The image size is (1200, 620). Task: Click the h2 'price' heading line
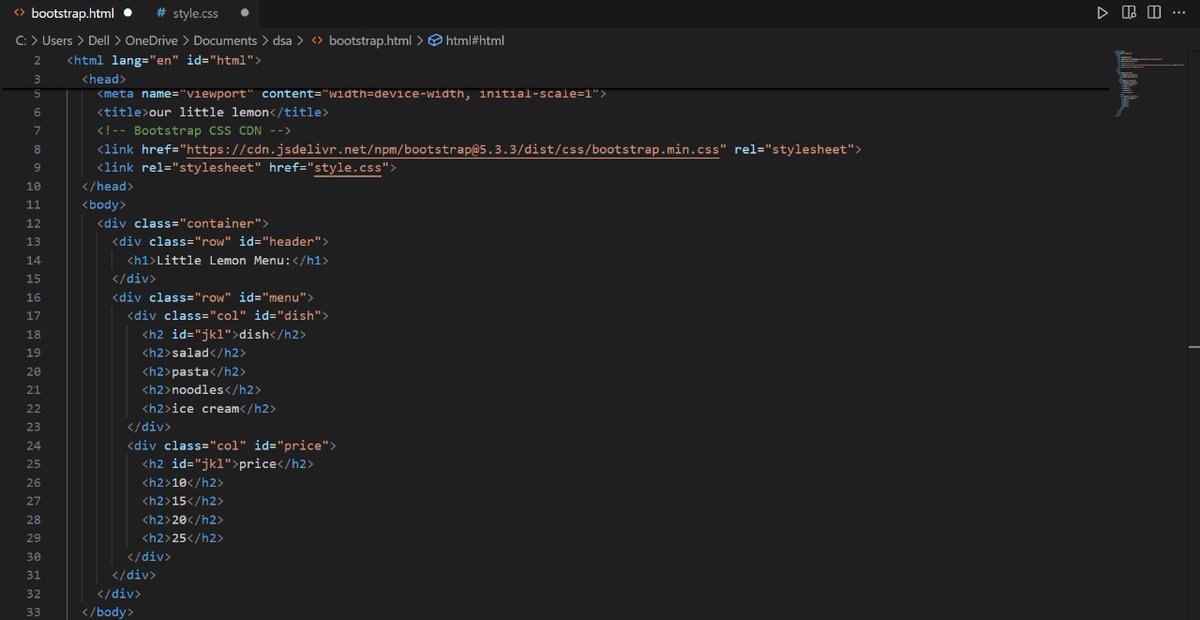228,464
